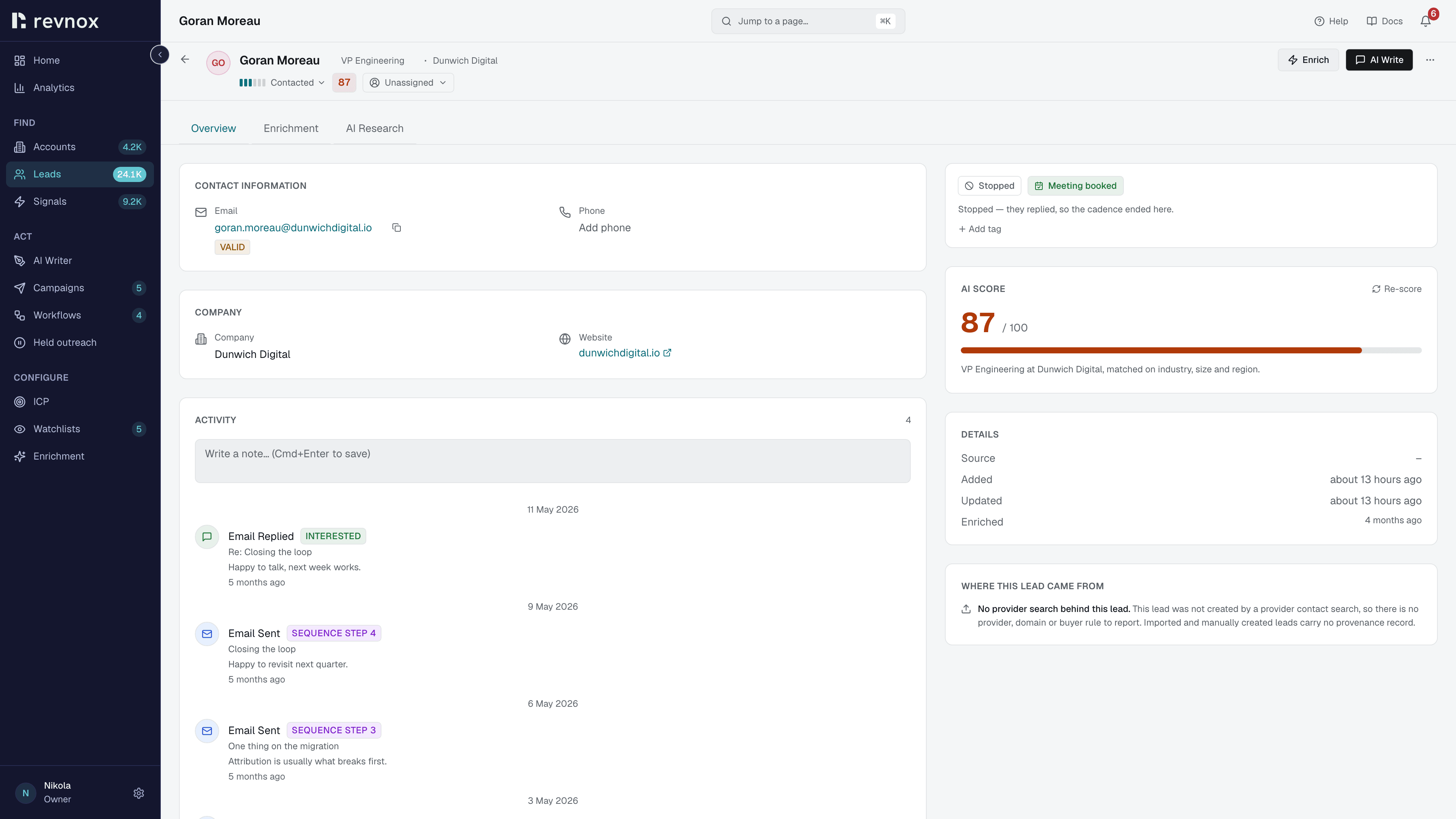Open AI Writer in the sidebar
The height and width of the screenshot is (819, 1456).
point(80,260)
